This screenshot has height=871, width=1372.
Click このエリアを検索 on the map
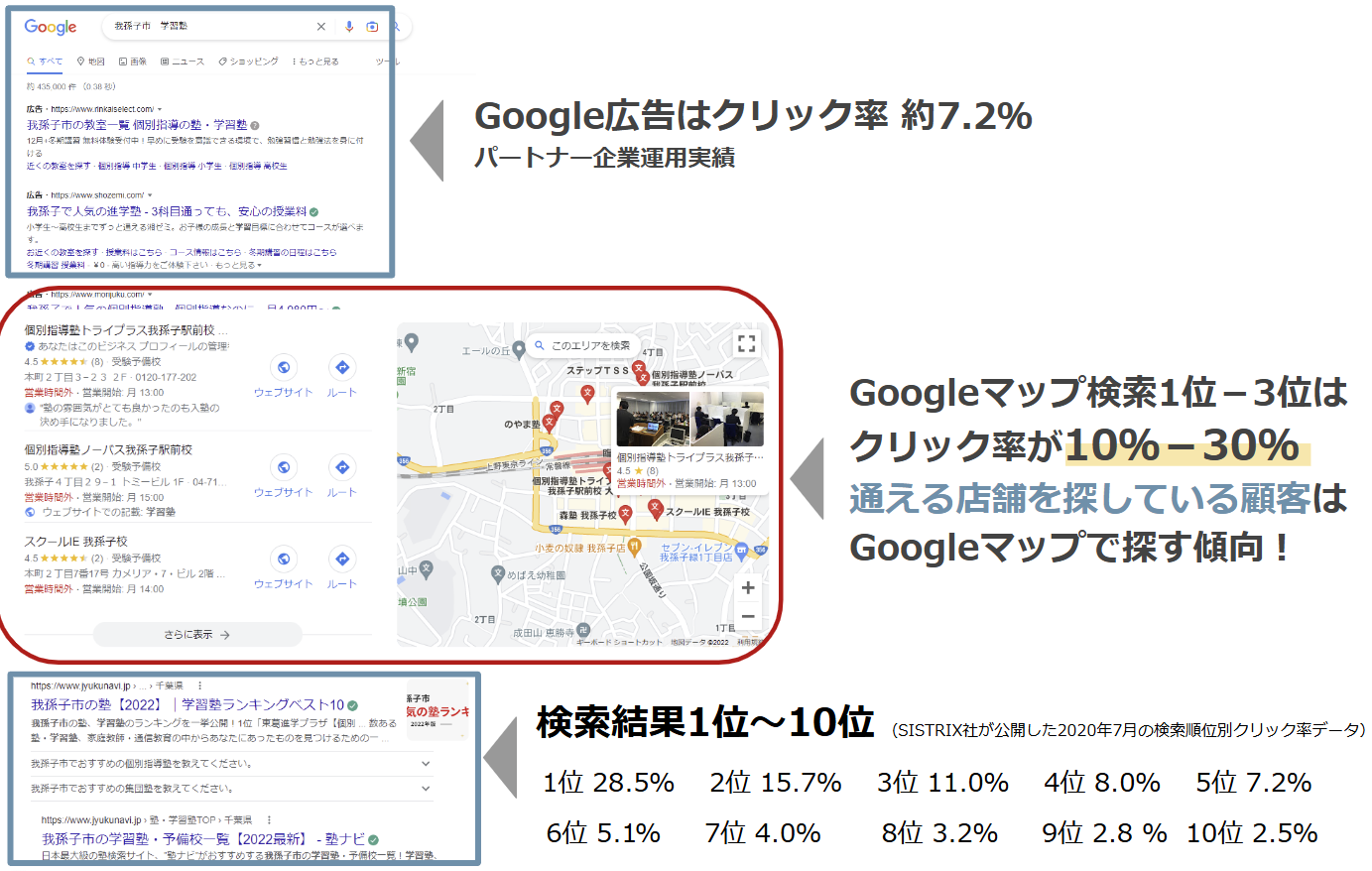(583, 345)
